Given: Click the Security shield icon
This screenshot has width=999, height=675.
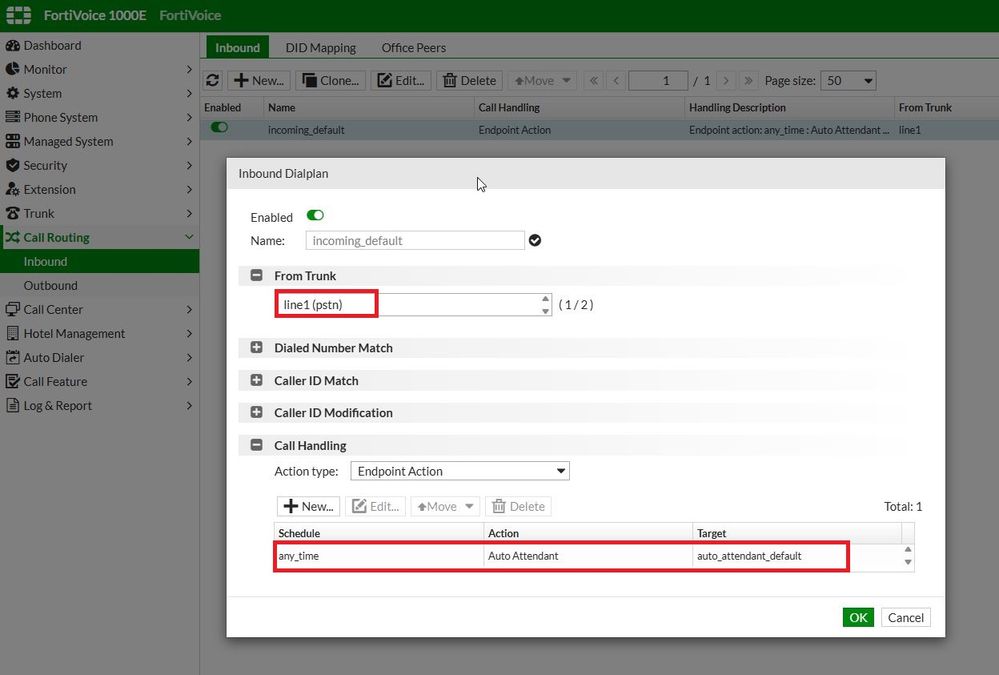Looking at the screenshot, I should (13, 165).
